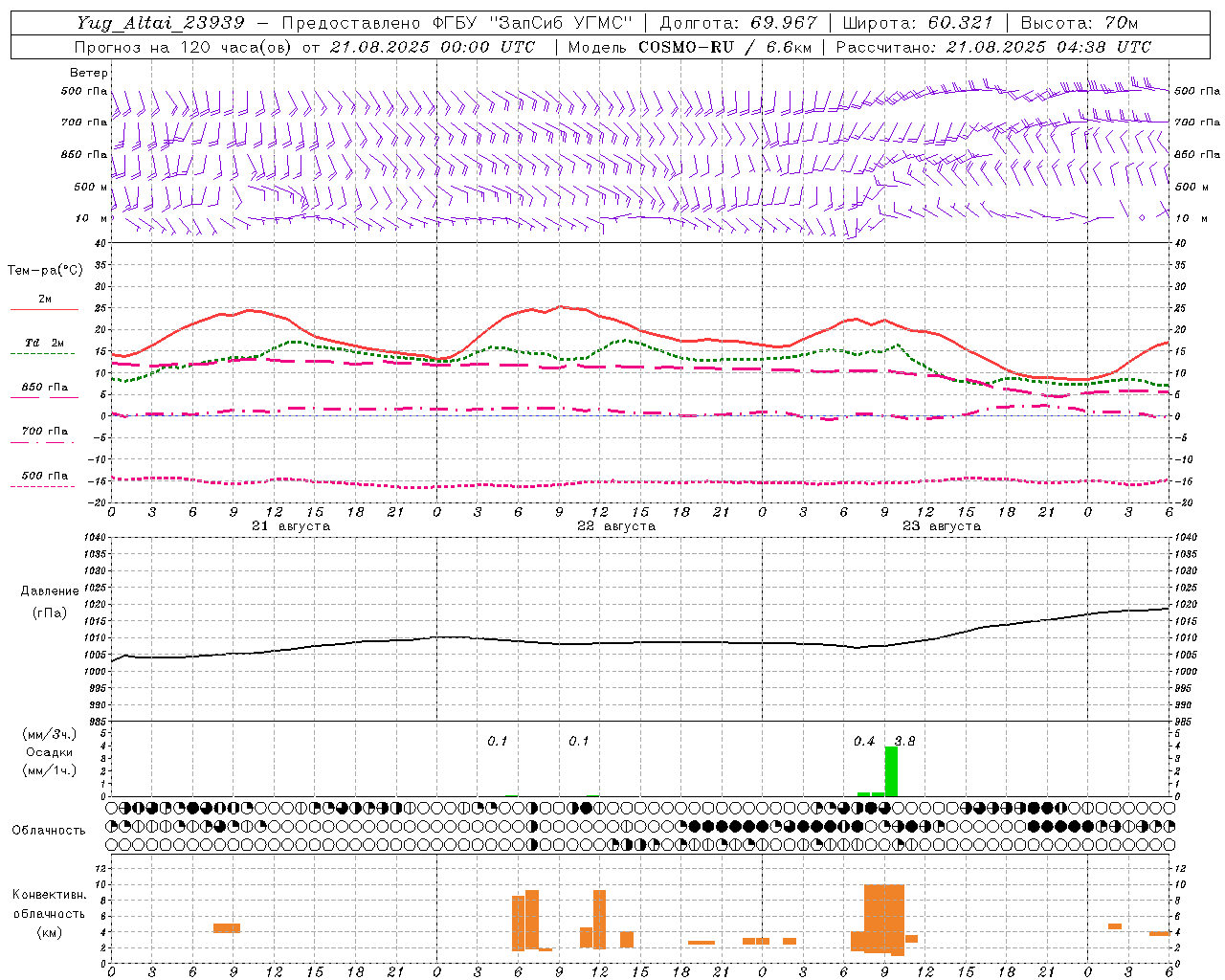Click the Широта: 60.321 value
The height and width of the screenshot is (980, 1225).
(919, 23)
